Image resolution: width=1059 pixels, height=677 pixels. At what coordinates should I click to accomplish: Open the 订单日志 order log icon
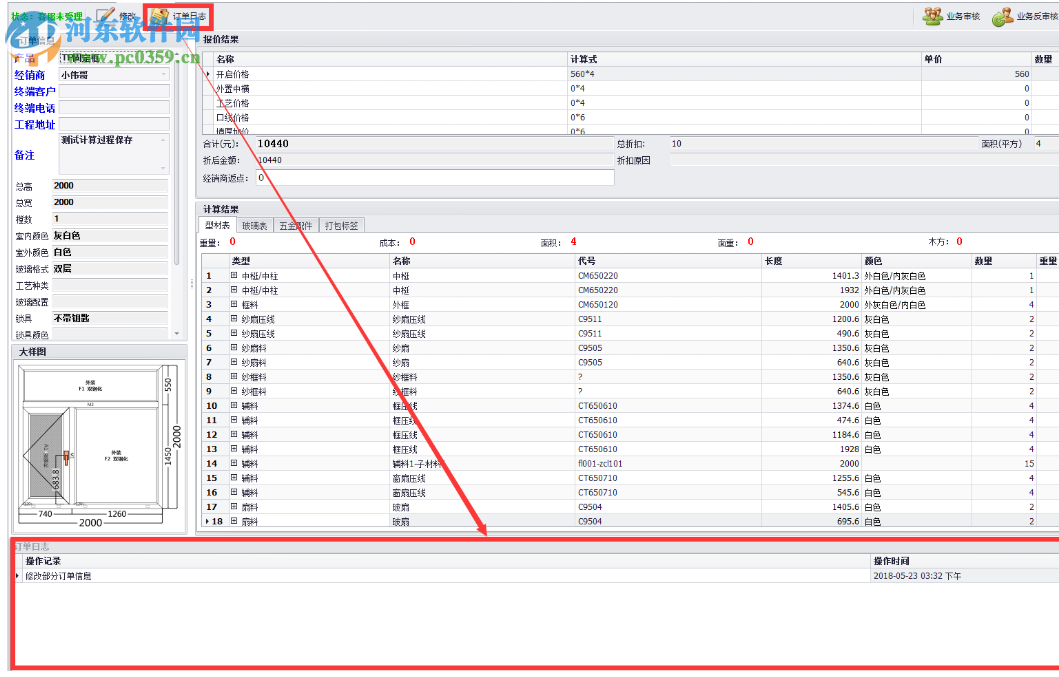click(160, 16)
